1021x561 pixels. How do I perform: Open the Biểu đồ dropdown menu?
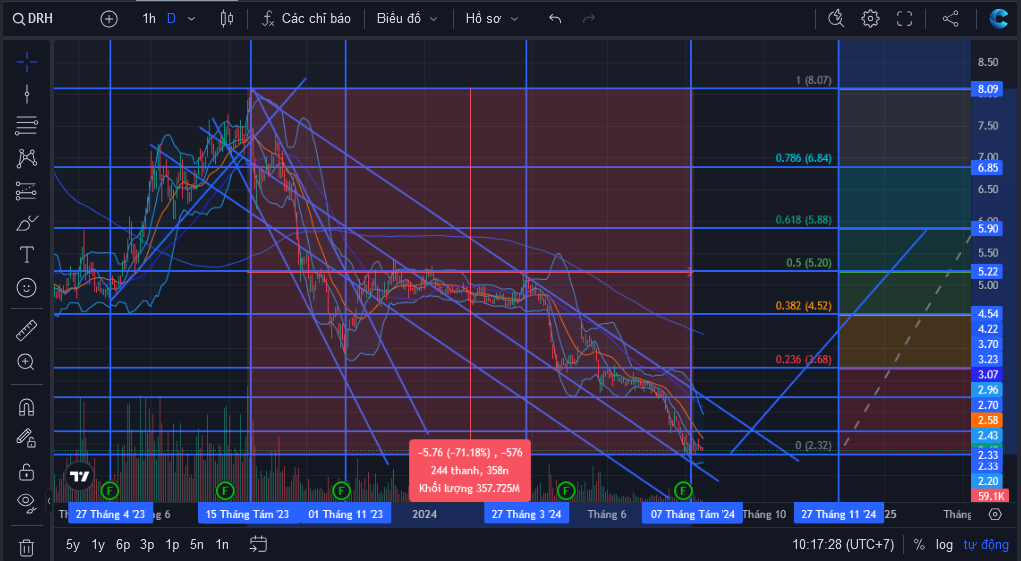(407, 19)
